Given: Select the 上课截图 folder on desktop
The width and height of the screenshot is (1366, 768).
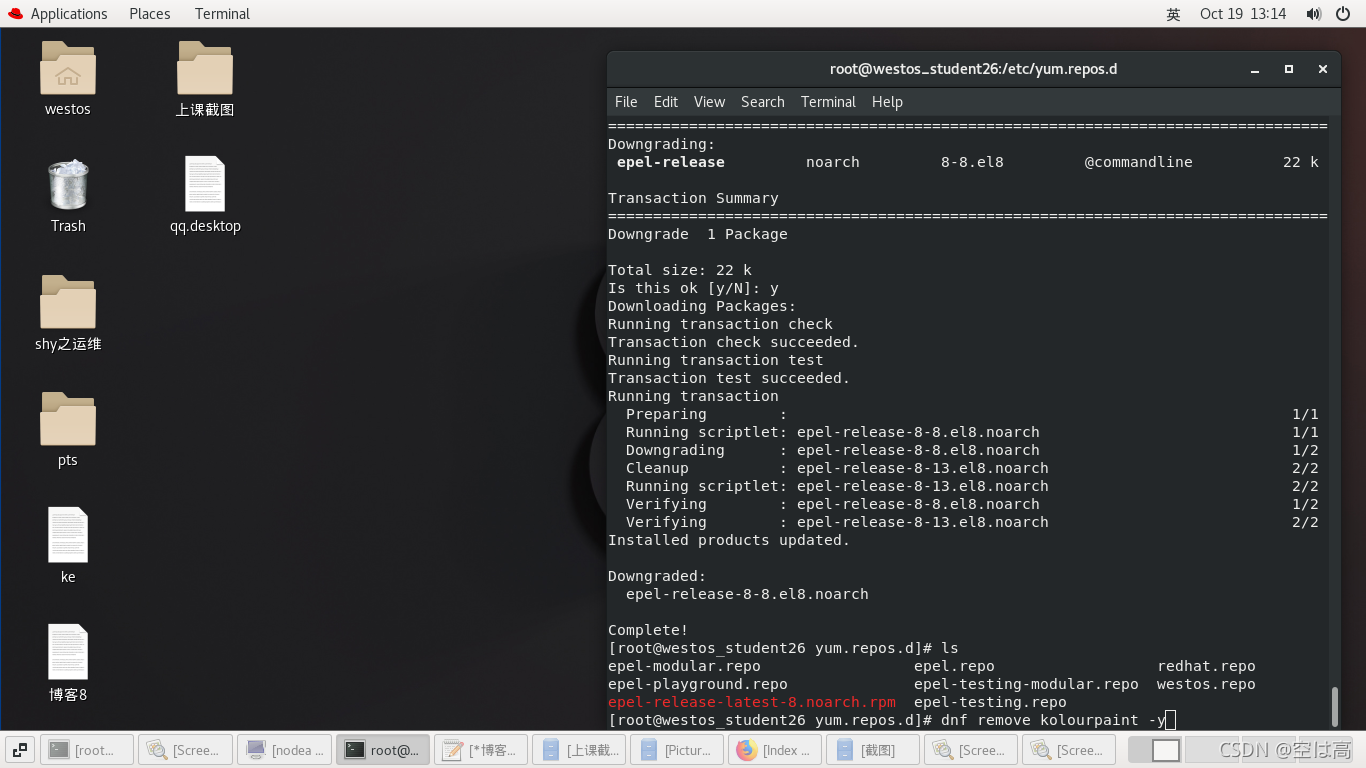Looking at the screenshot, I should [205, 68].
